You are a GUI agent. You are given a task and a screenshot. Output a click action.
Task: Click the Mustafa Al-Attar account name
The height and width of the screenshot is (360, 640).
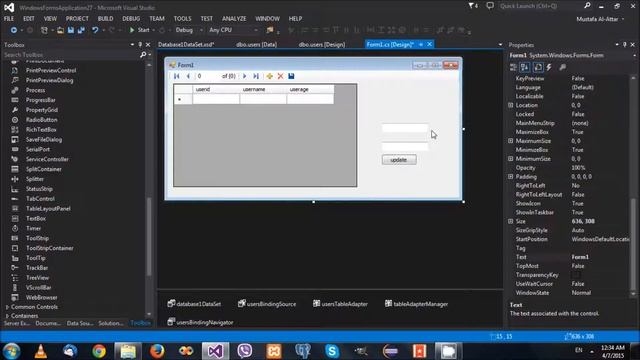tap(597, 19)
